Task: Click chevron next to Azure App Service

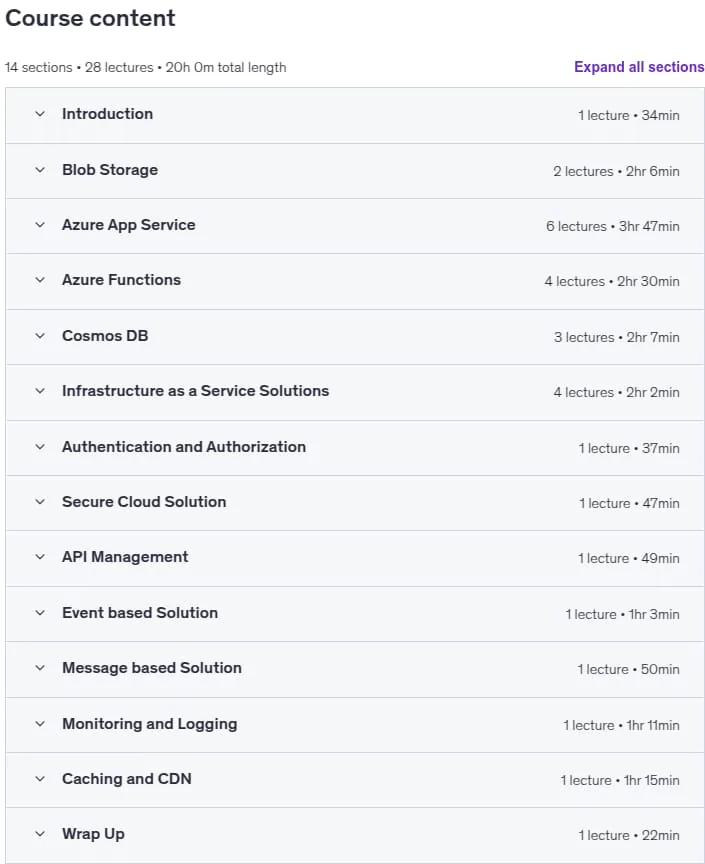Action: tap(40, 225)
